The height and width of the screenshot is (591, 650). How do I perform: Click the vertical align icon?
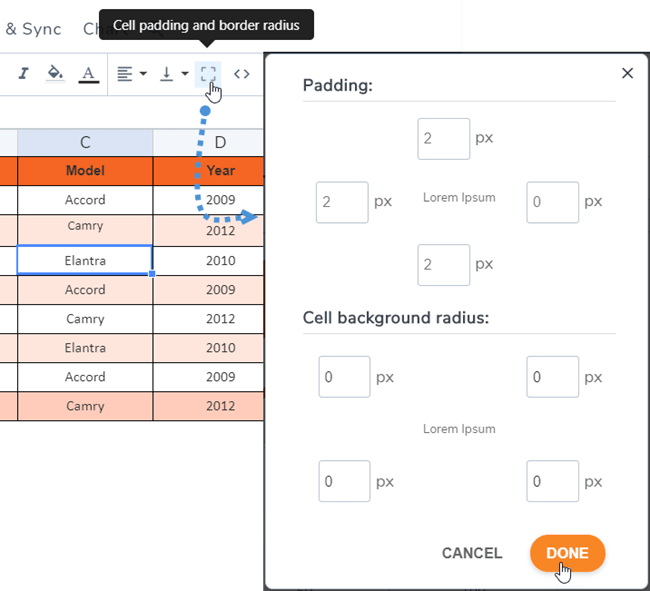point(166,73)
